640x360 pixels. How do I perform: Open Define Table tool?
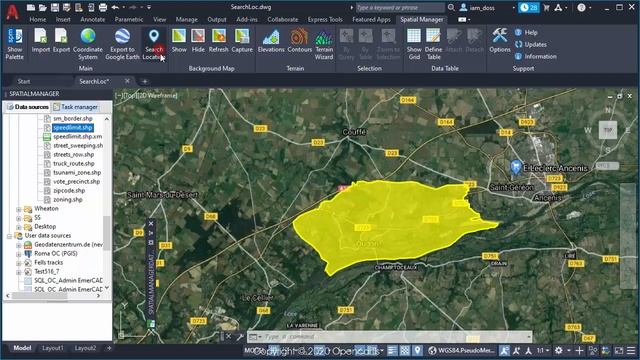tap(433, 44)
